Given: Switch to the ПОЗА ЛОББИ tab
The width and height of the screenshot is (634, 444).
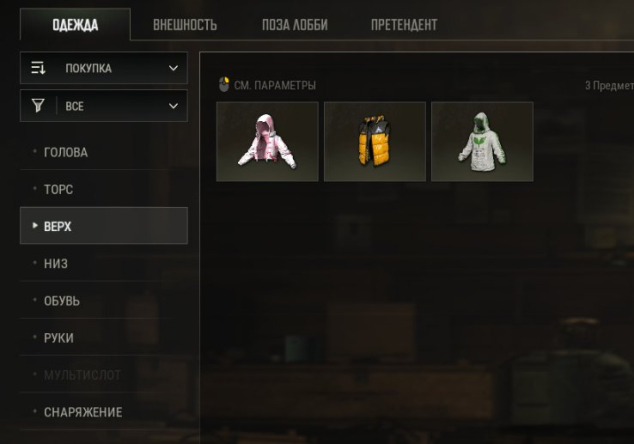Looking at the screenshot, I should 295,25.
